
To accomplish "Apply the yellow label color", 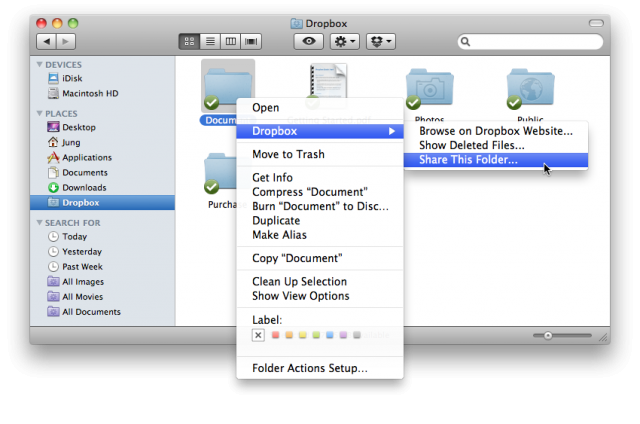I will [x=302, y=335].
